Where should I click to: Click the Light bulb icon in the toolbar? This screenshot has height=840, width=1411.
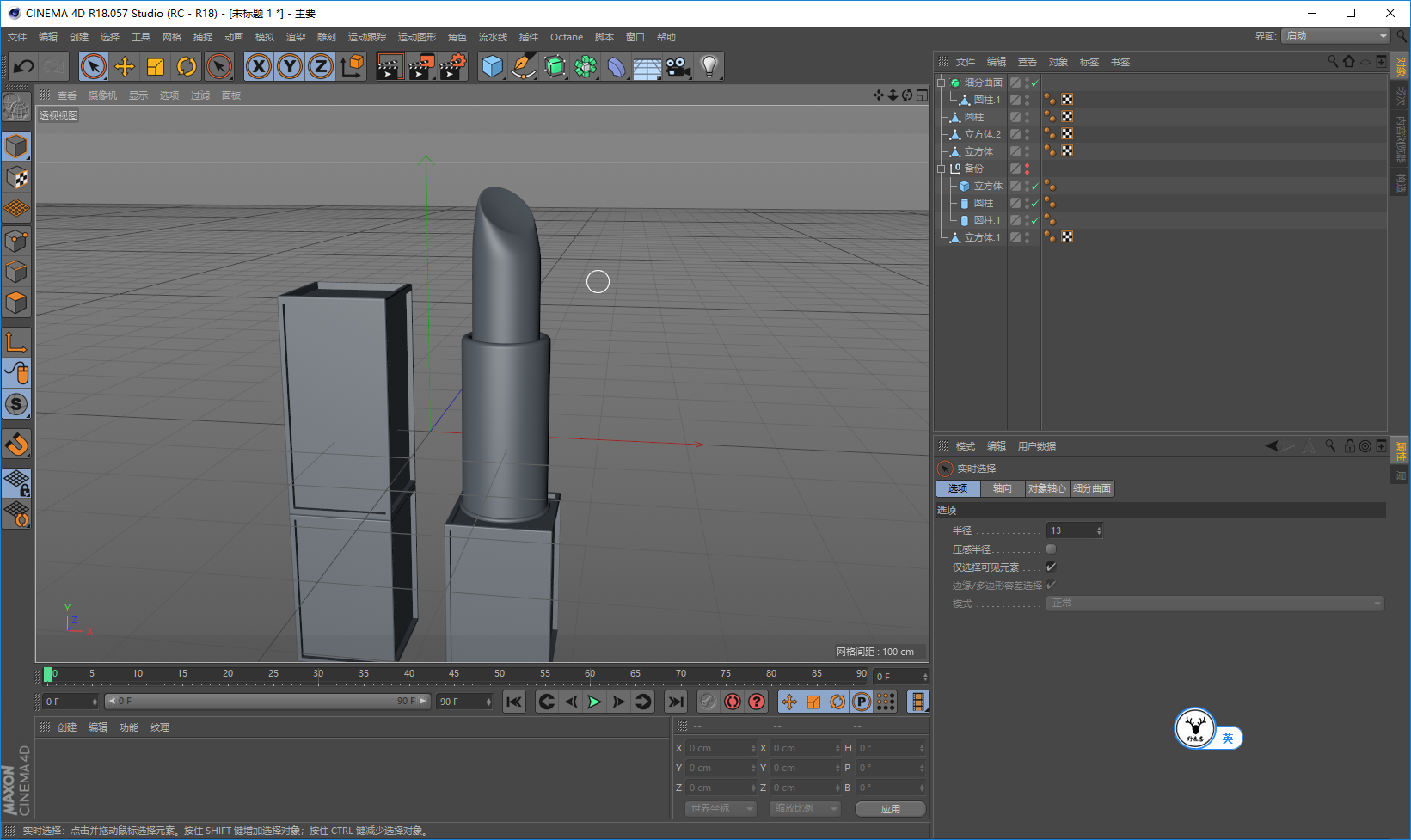(x=709, y=66)
